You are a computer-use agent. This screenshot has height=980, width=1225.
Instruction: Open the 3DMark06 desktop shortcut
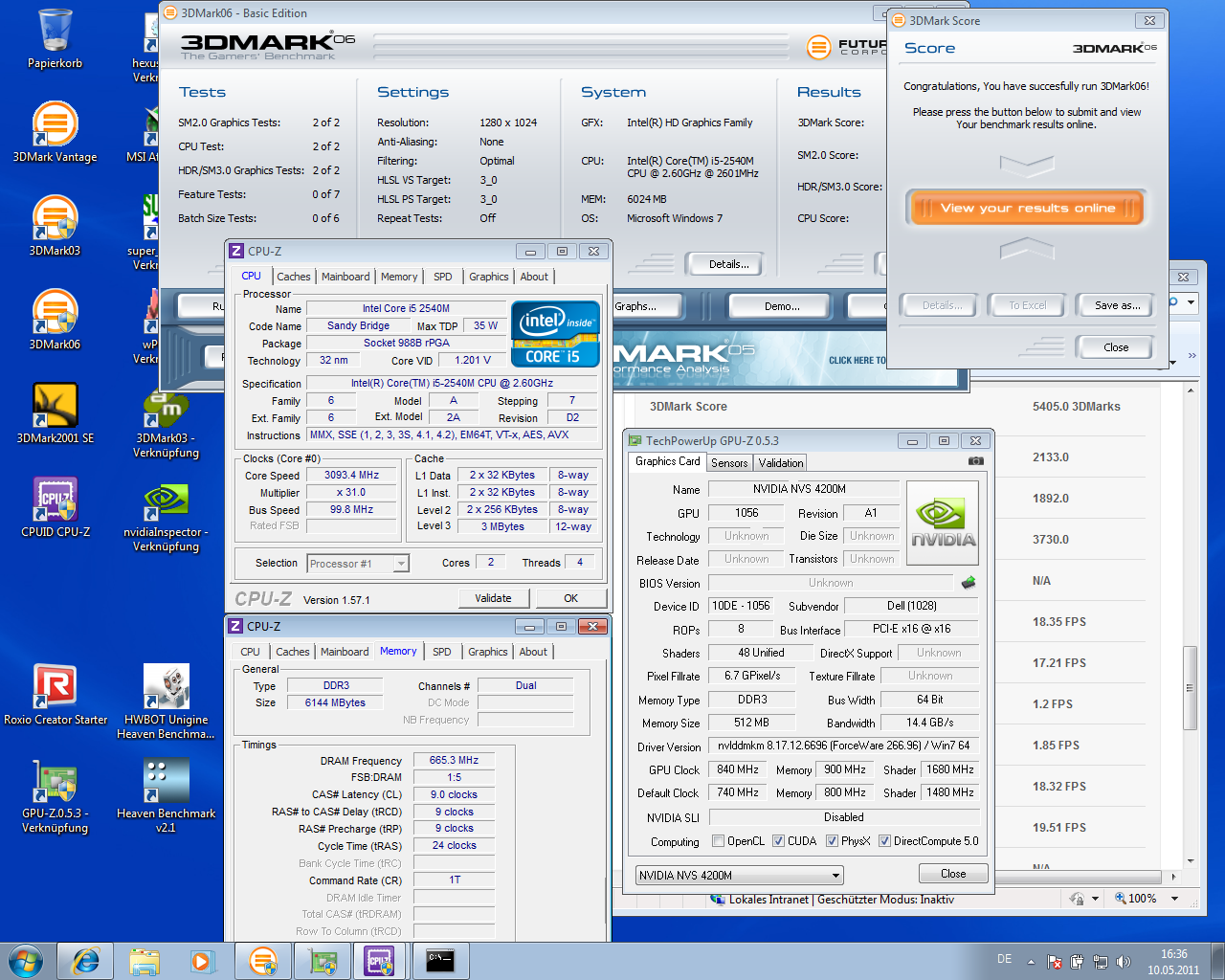pos(55,320)
